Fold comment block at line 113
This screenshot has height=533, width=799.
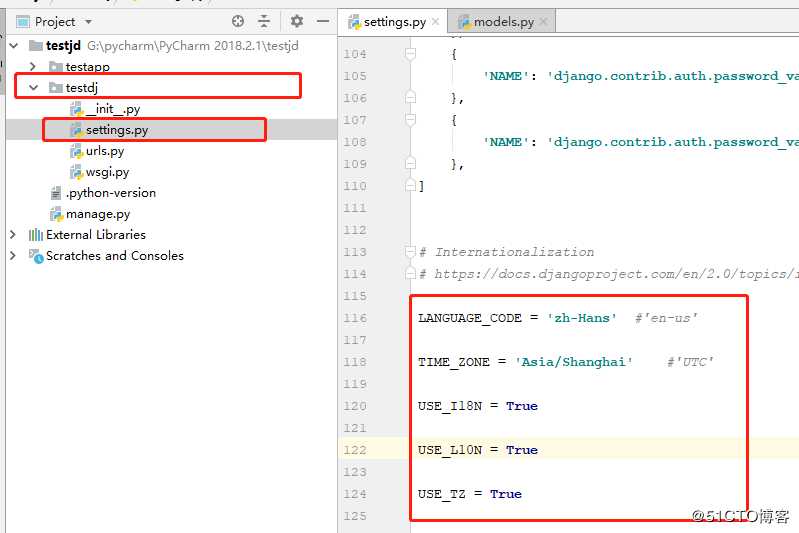pos(411,251)
